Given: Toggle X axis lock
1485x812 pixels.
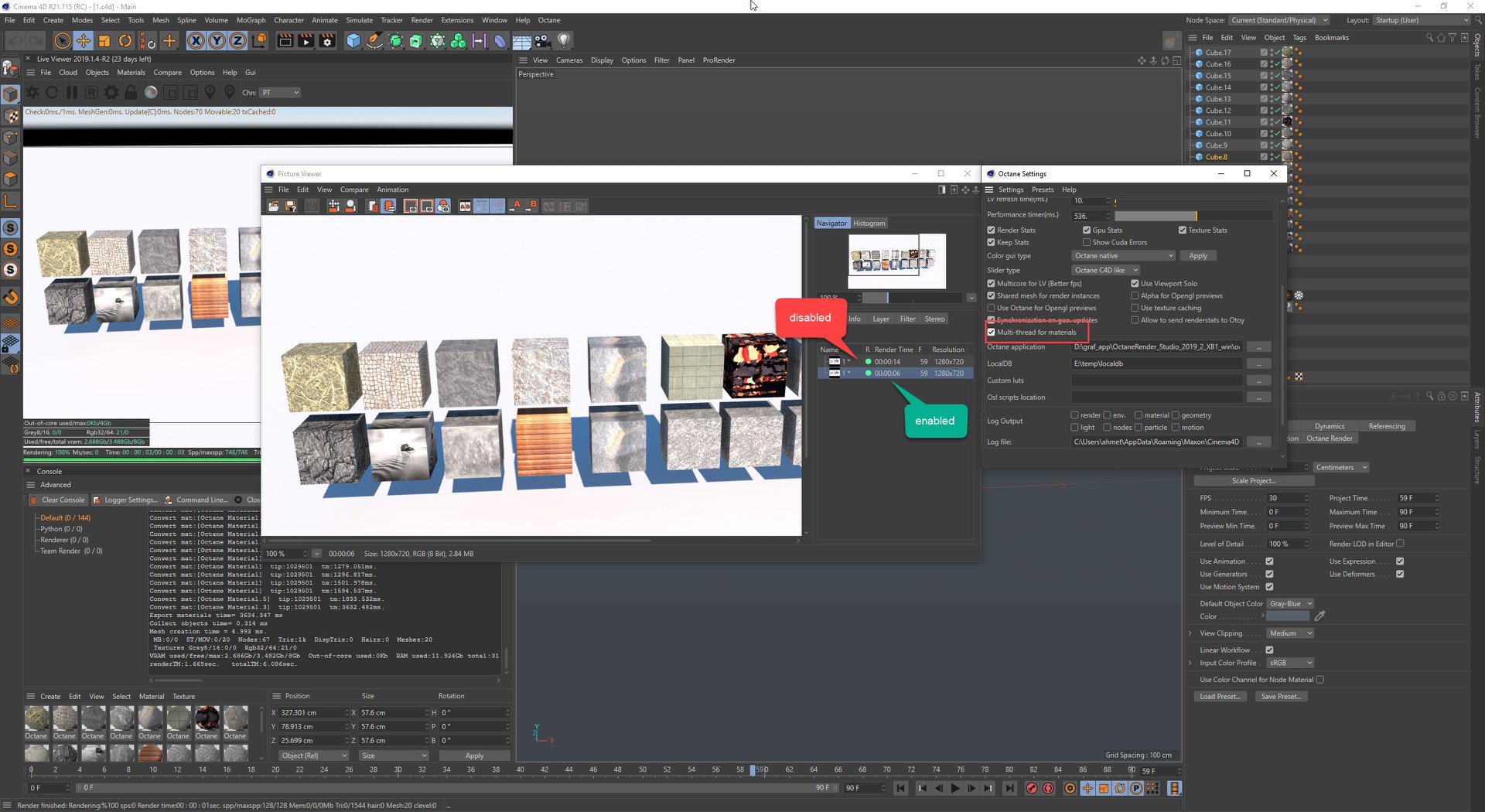Looking at the screenshot, I should pos(196,41).
